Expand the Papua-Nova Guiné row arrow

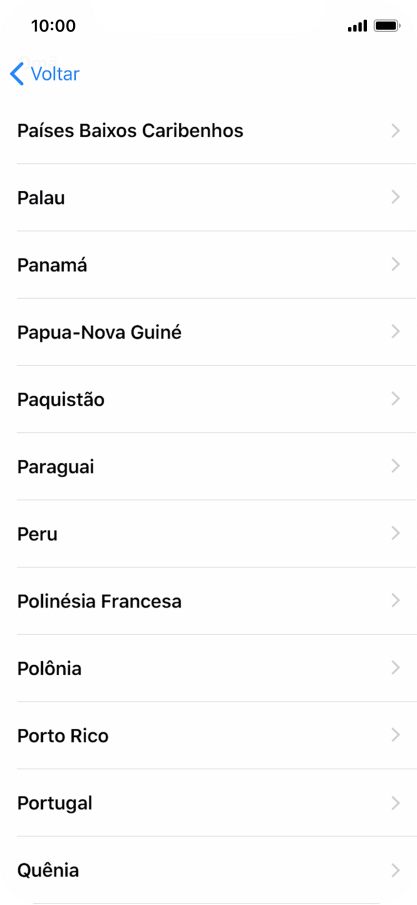(x=396, y=332)
